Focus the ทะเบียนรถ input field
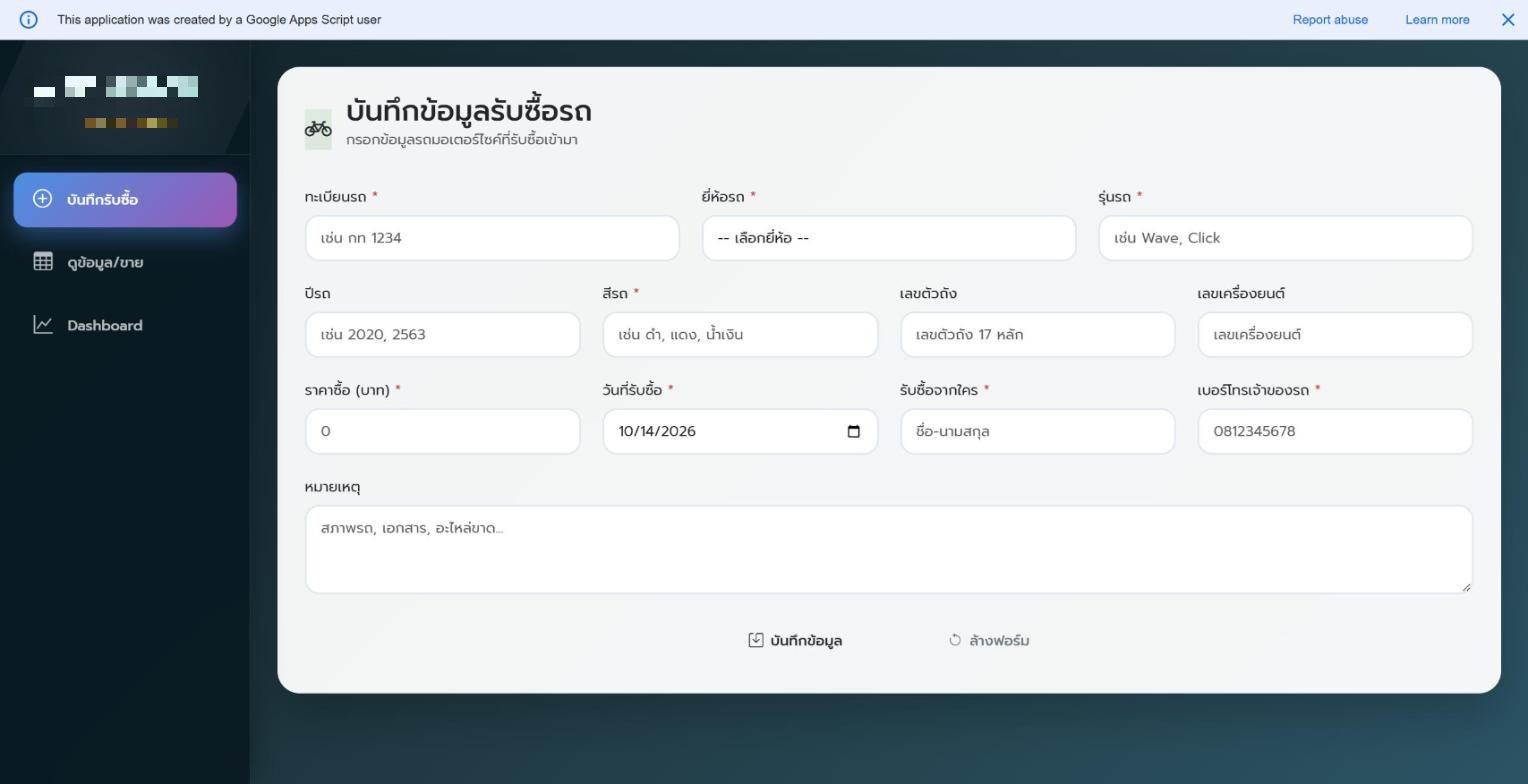 click(492, 238)
